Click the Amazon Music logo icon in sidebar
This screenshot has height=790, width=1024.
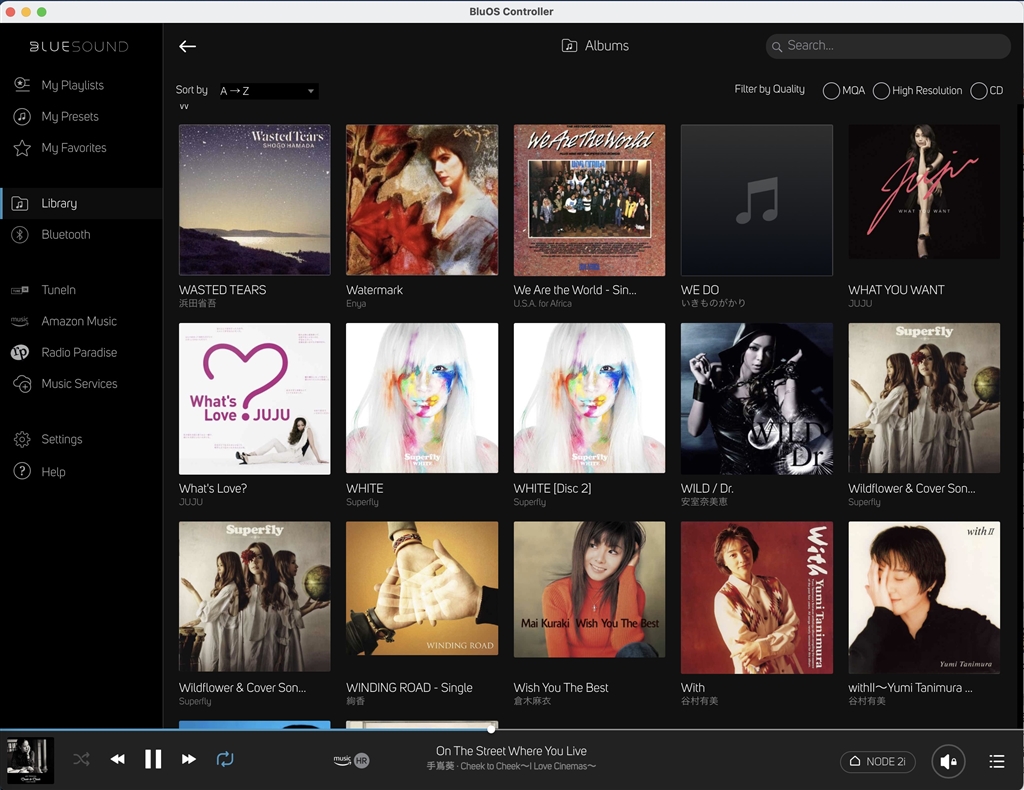click(x=20, y=321)
